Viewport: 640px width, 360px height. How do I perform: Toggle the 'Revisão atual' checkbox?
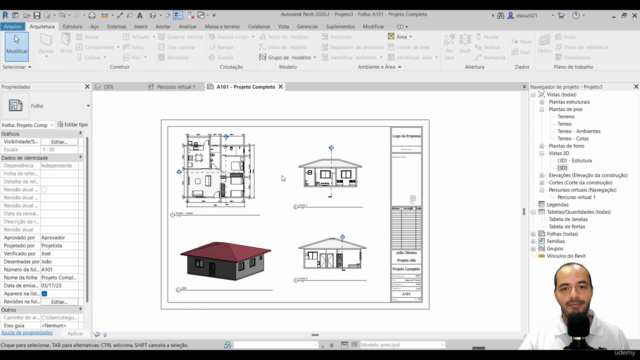point(44,189)
